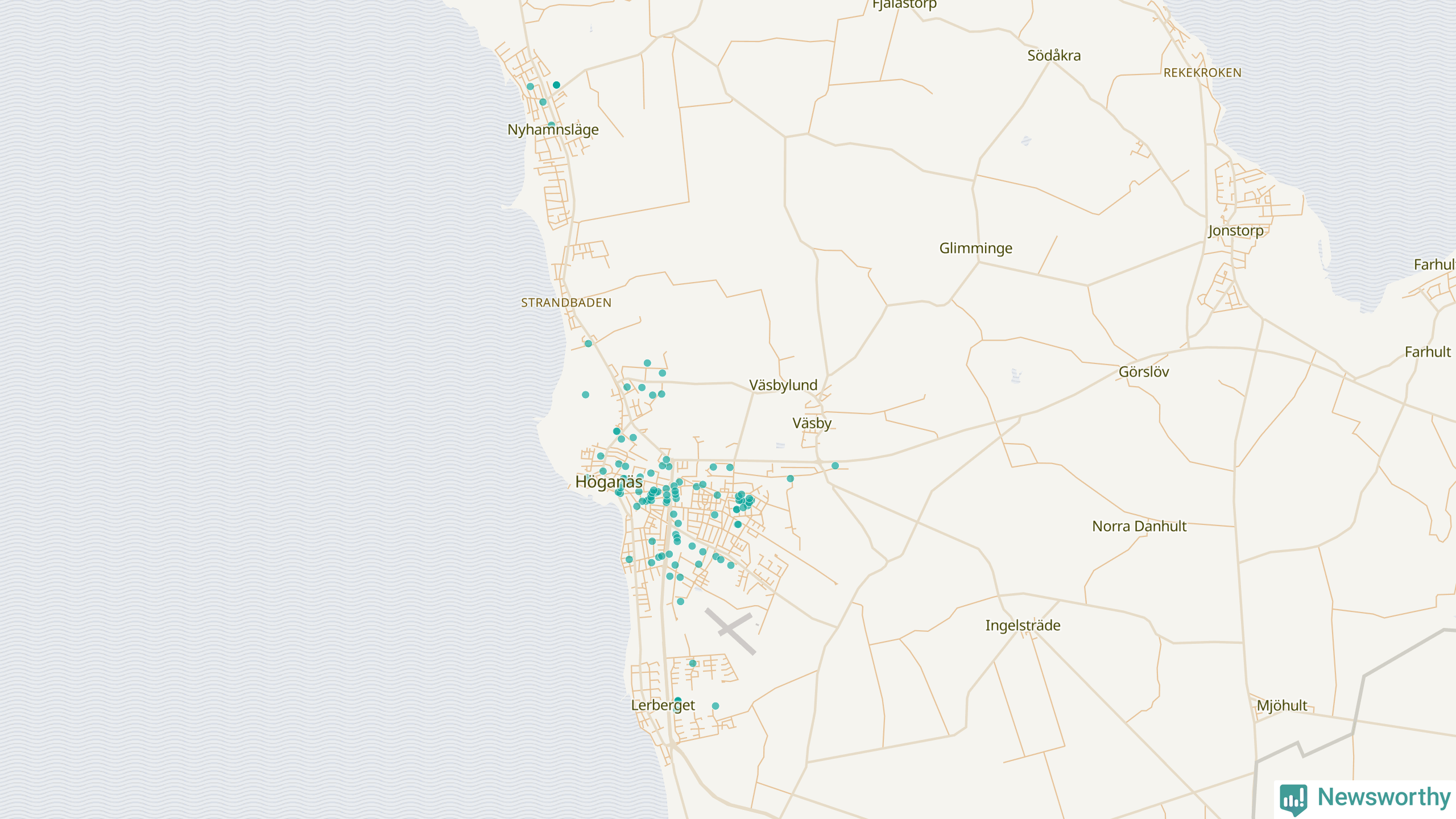Click the Väsby place label

tap(812, 423)
